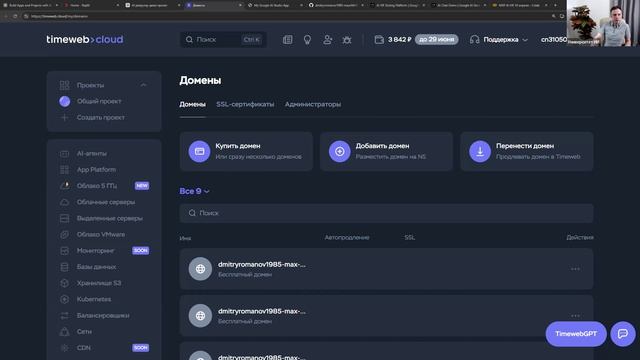Screen dimensions: 640x360
Task: Open second dmitryromanov1985-max domain name
Action: click(x=262, y=311)
